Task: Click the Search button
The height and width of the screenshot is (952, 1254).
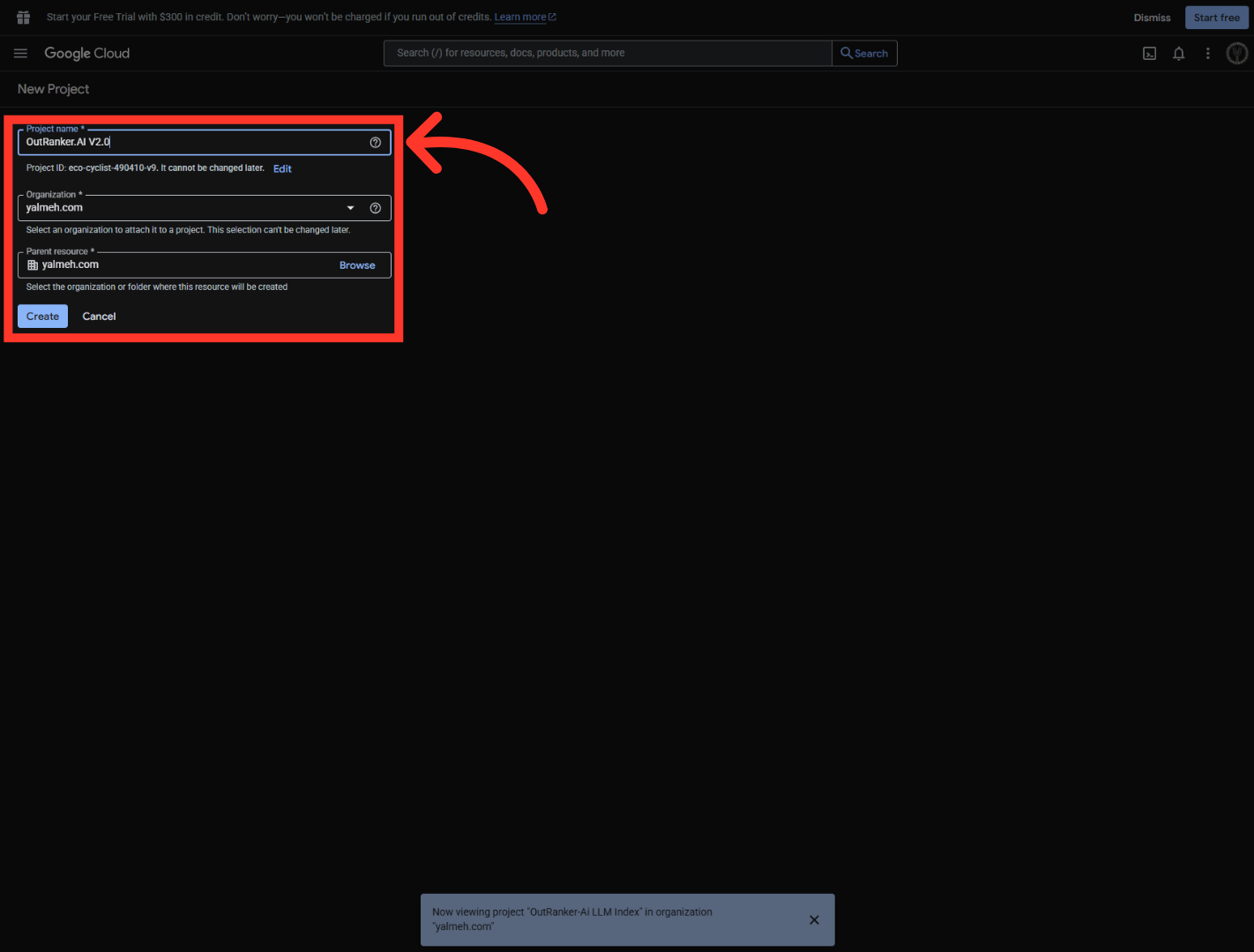Action: click(864, 54)
